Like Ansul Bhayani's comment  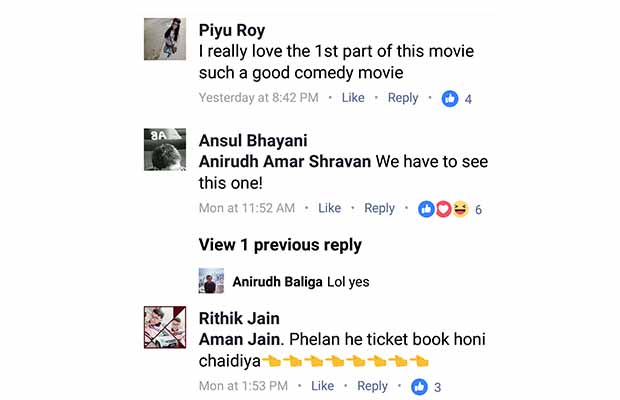329,208
